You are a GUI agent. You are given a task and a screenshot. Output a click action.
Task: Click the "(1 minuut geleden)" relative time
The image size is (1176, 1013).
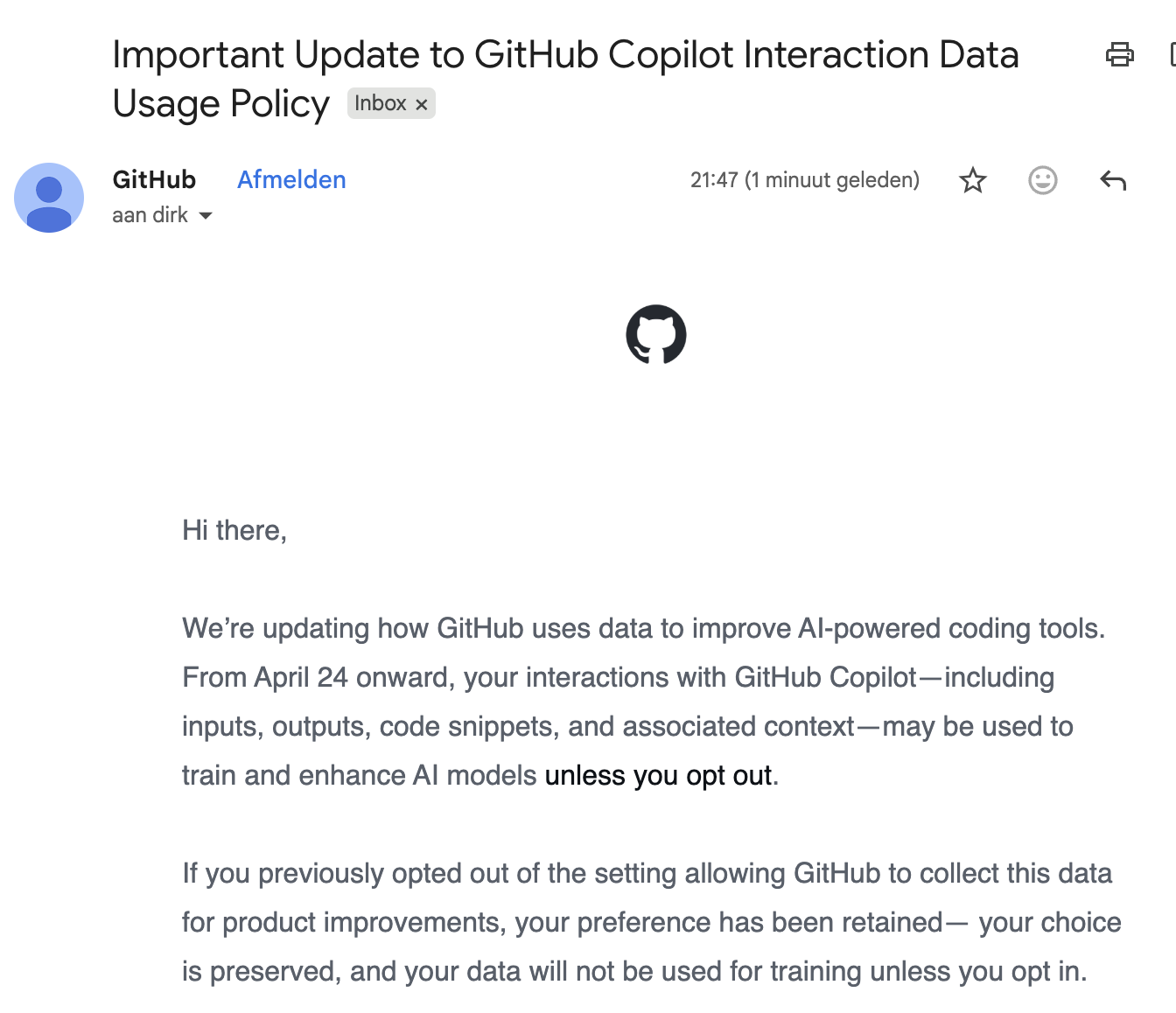point(832,180)
